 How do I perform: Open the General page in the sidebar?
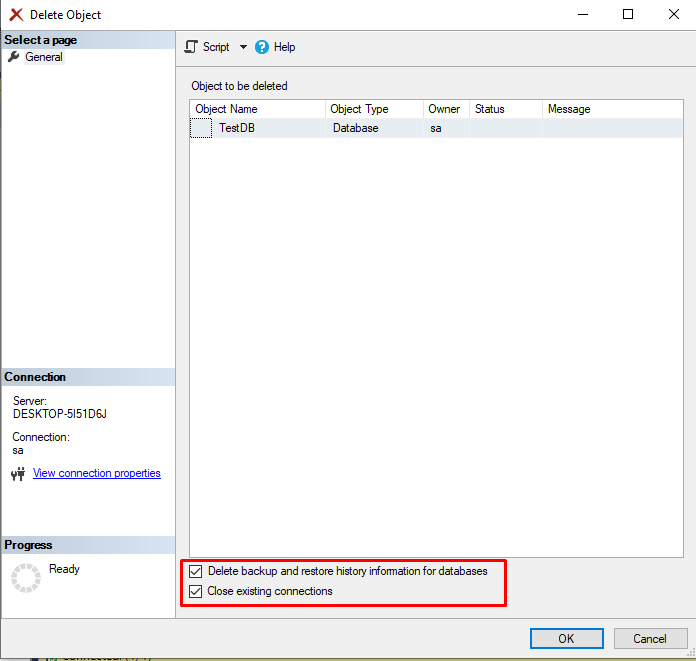pos(44,57)
